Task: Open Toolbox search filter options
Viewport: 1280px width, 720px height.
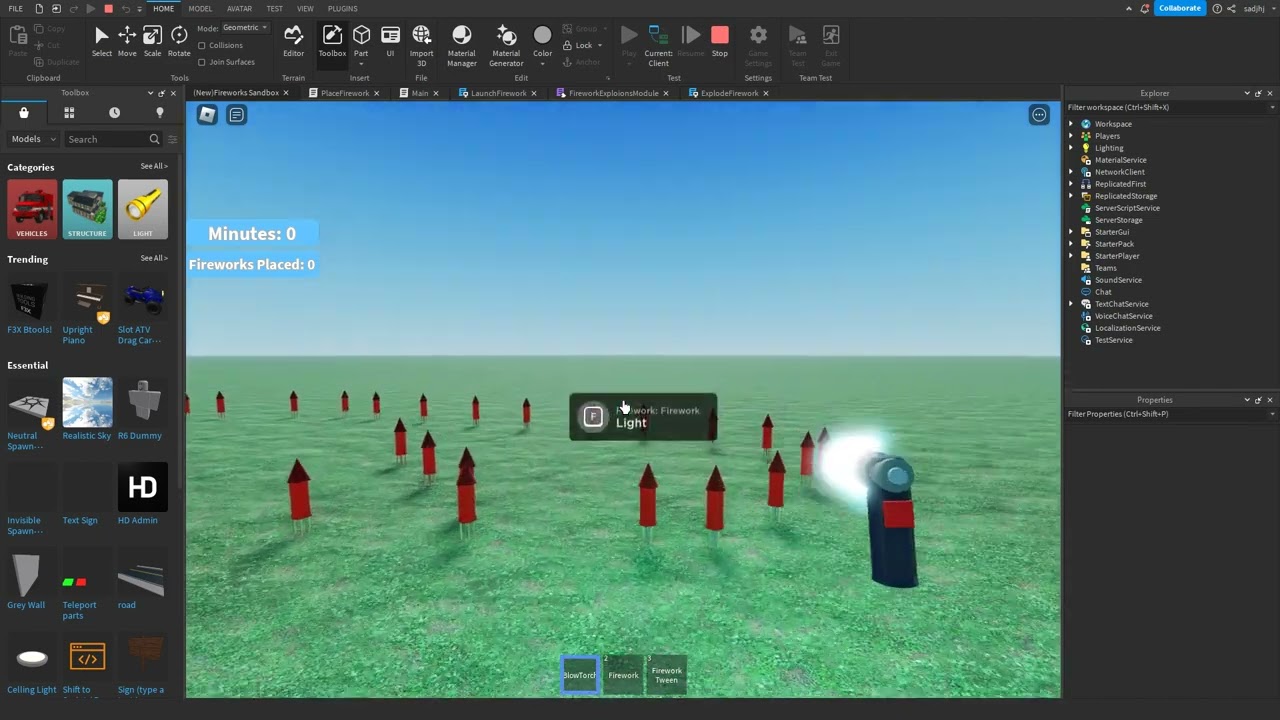Action: pyautogui.click(x=172, y=139)
